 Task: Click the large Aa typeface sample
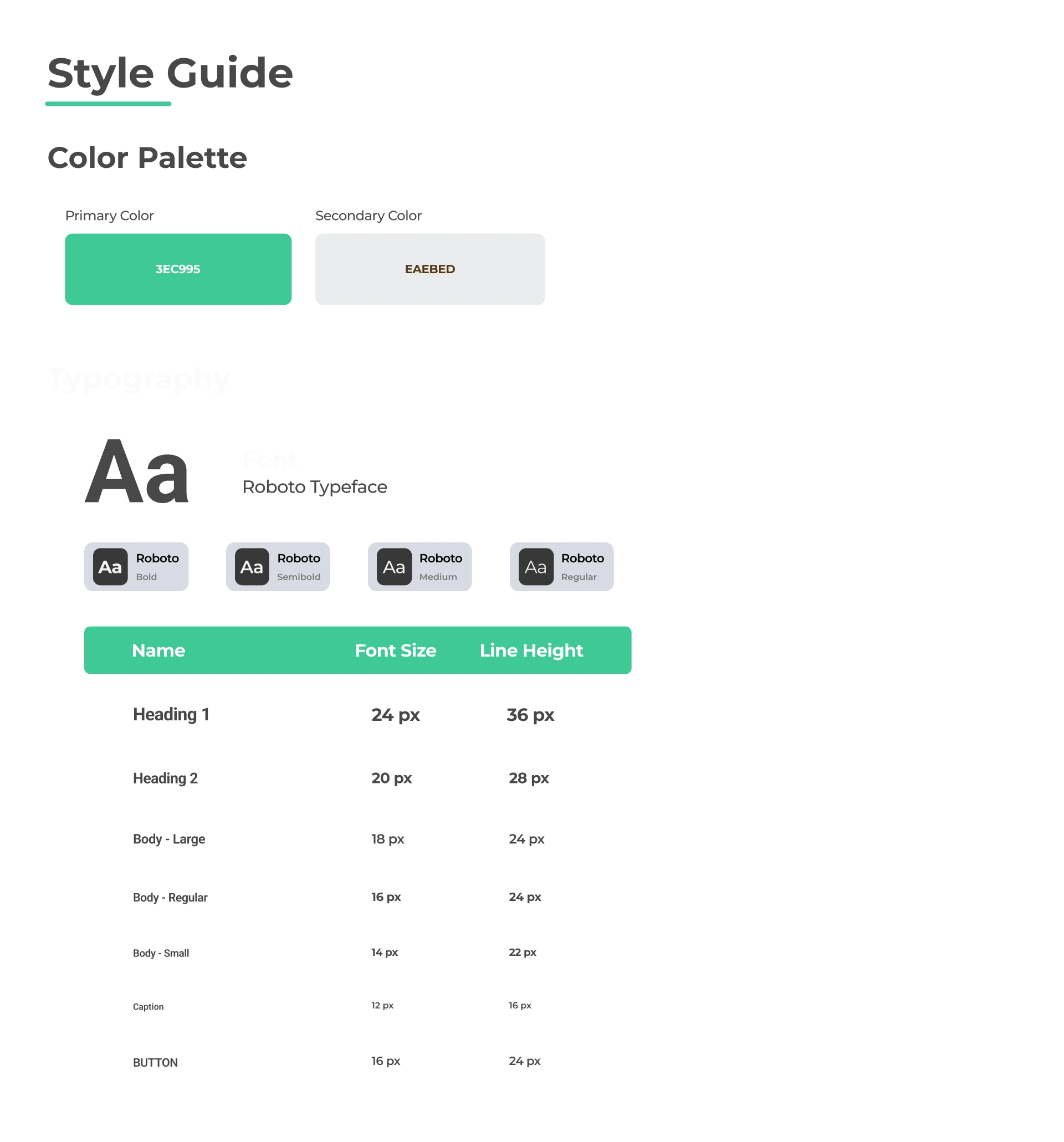(137, 472)
